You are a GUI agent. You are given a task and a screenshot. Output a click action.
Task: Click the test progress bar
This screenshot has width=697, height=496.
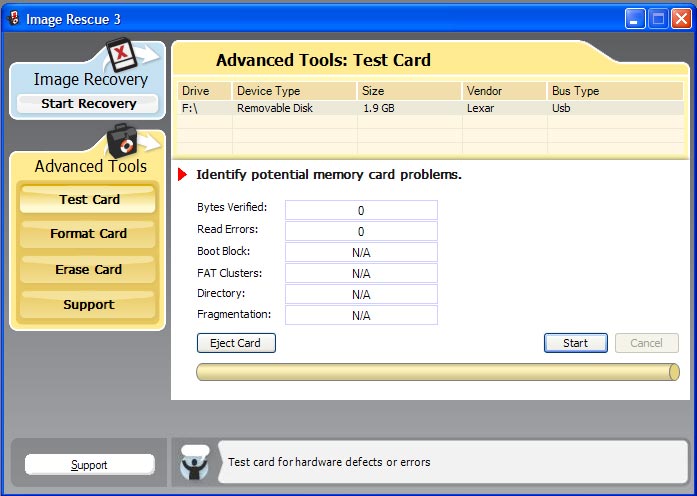coord(438,372)
